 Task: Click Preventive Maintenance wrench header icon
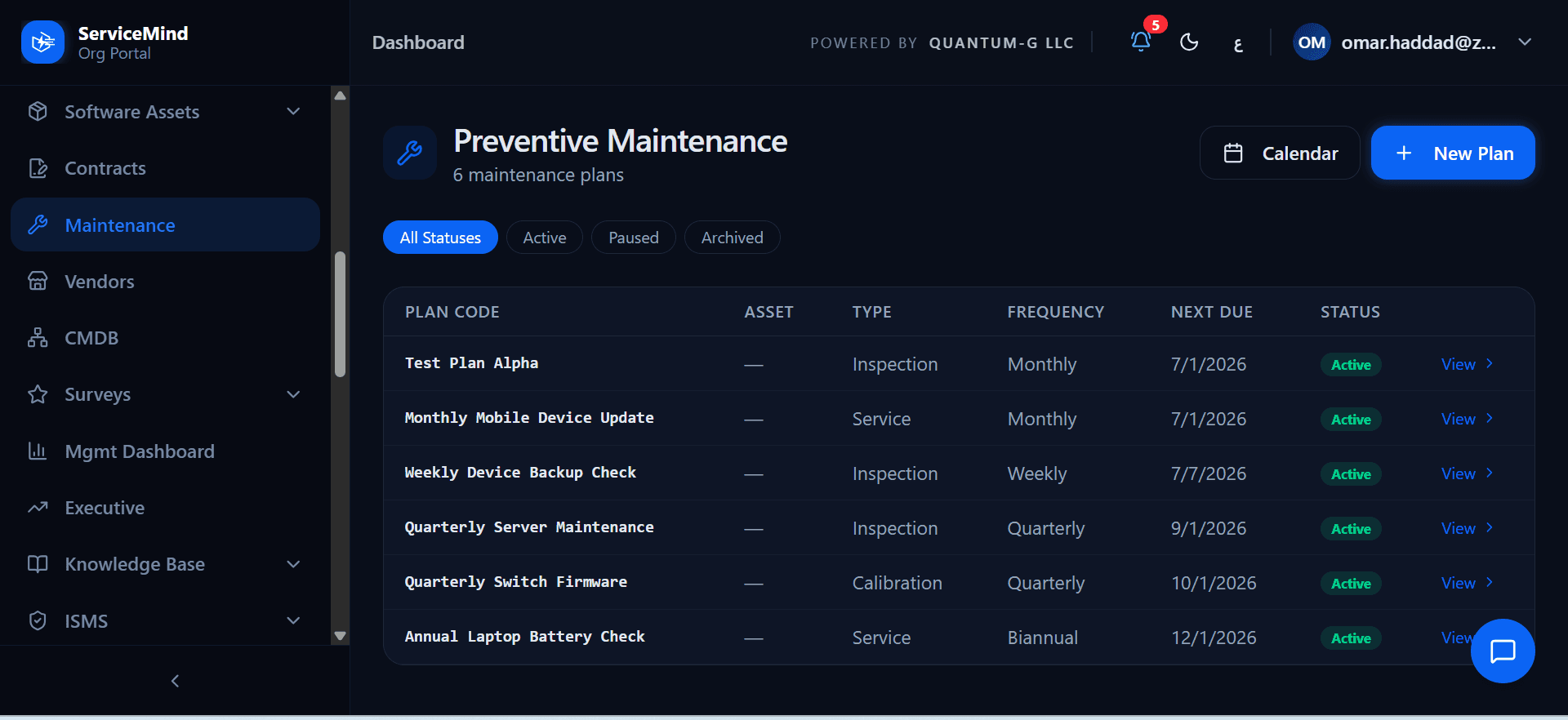point(410,153)
